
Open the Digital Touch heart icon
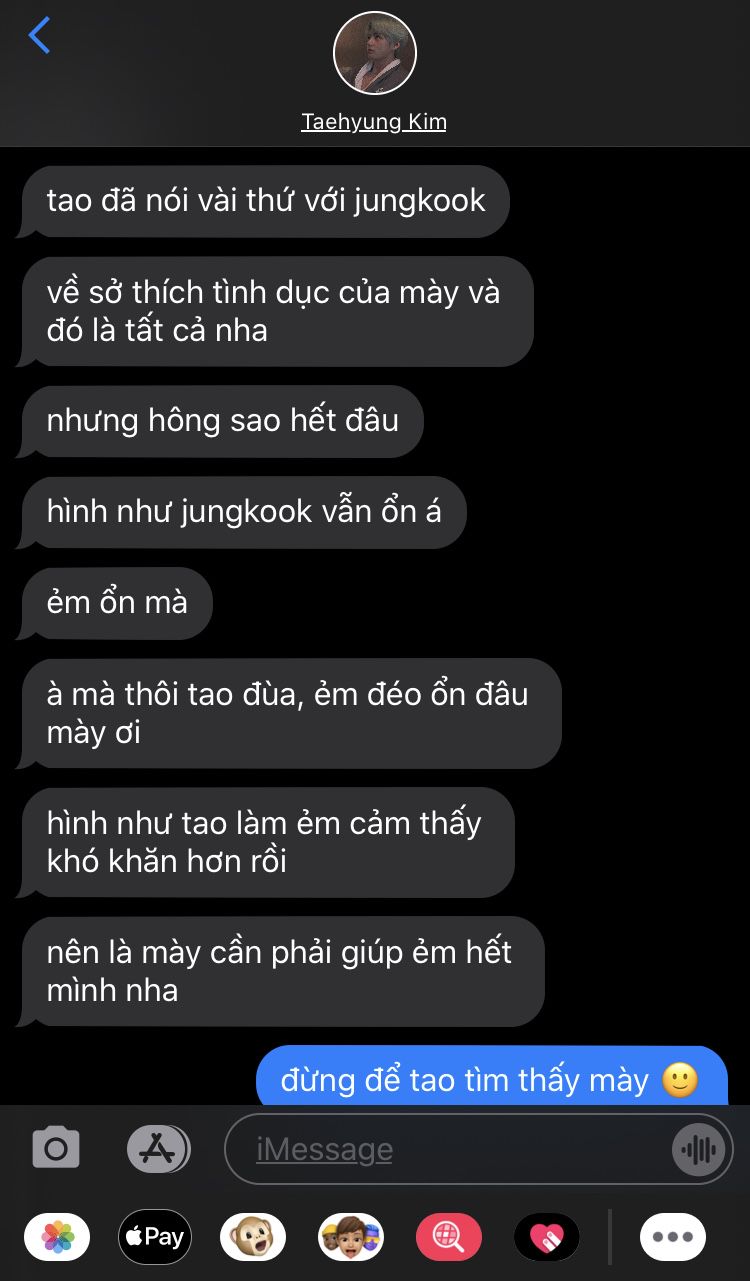(546, 1237)
